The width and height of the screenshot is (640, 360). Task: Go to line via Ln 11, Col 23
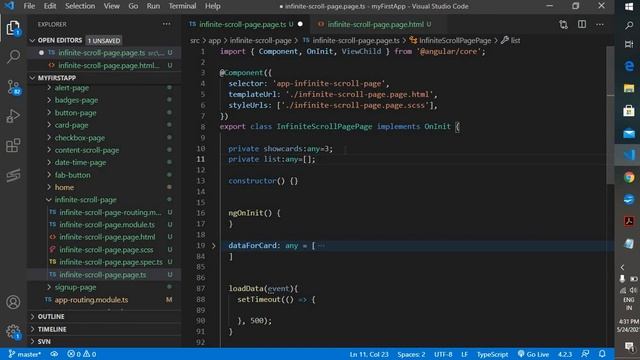pos(369,354)
